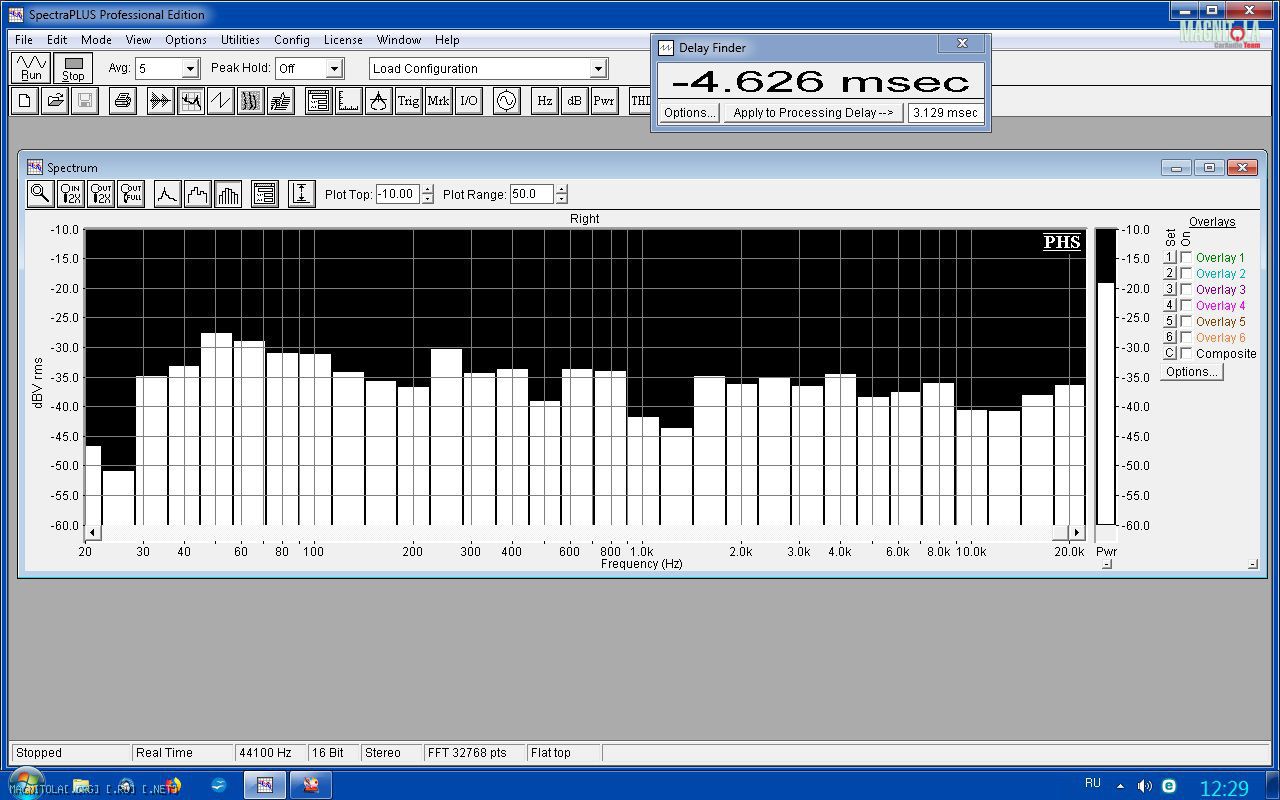This screenshot has height=800, width=1280.
Task: Expand the Load Configuration combo box
Action: [598, 69]
